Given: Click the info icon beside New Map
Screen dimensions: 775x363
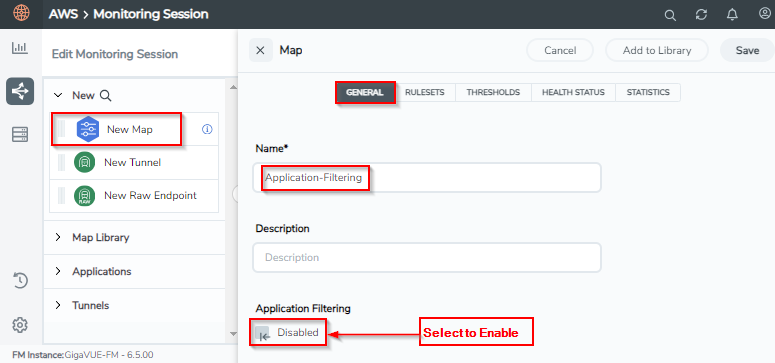Looking at the screenshot, I should click(x=207, y=129).
